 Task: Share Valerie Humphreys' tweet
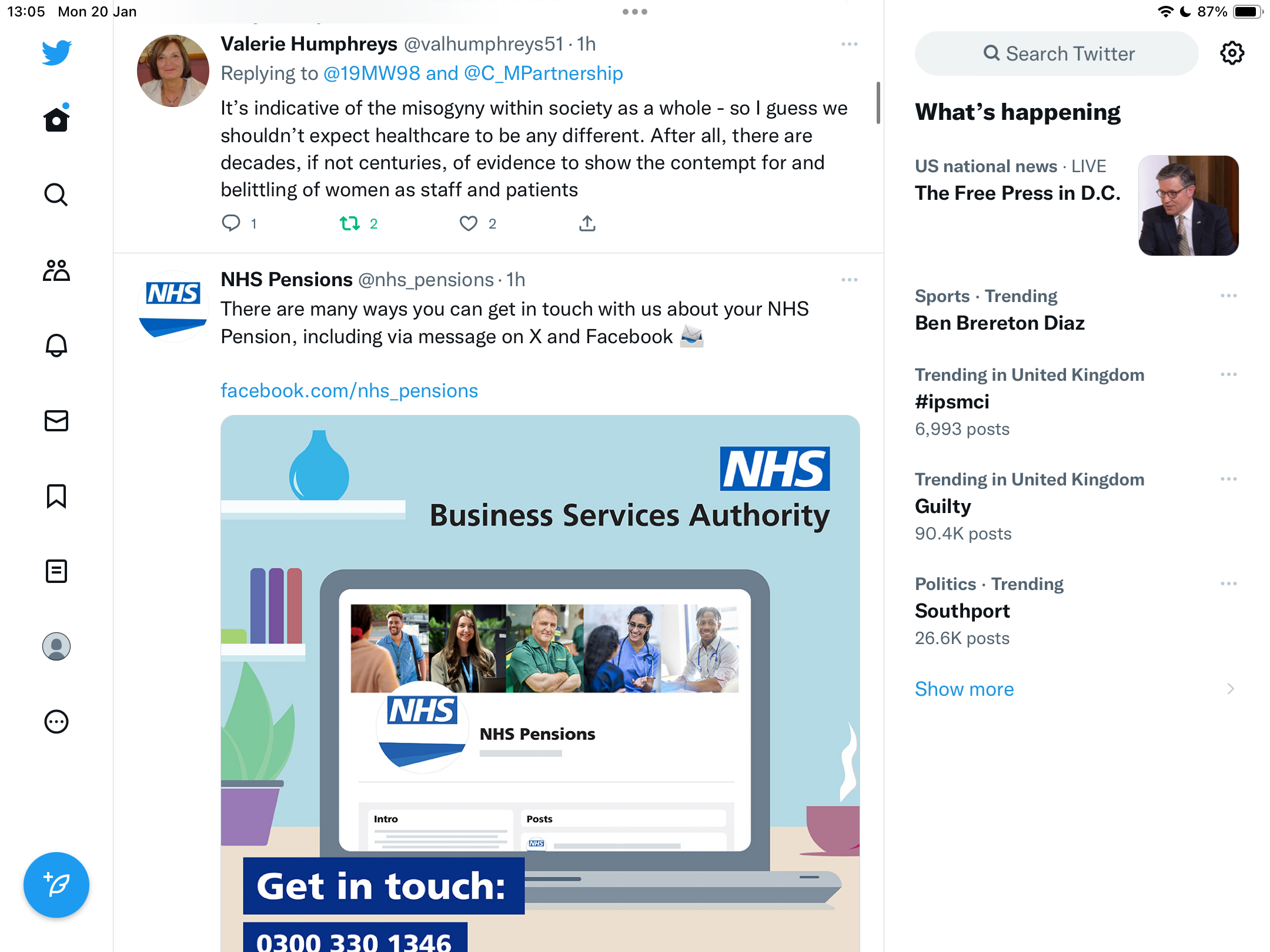(x=587, y=223)
